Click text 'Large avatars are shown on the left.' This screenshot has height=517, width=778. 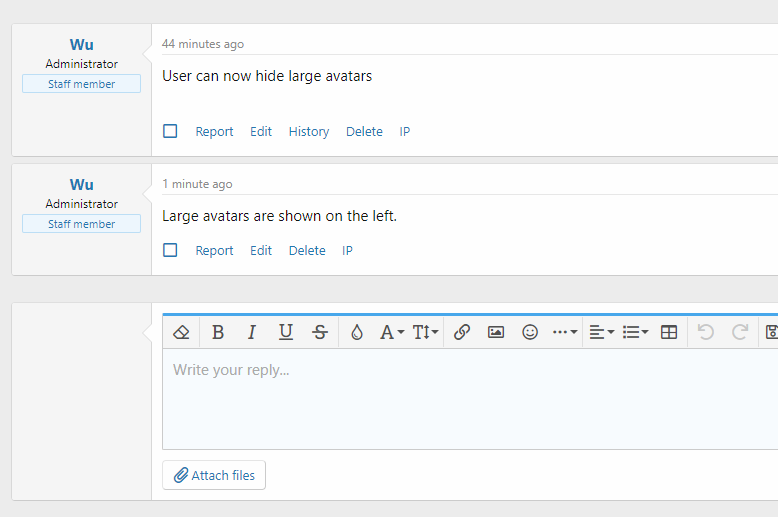(x=279, y=216)
